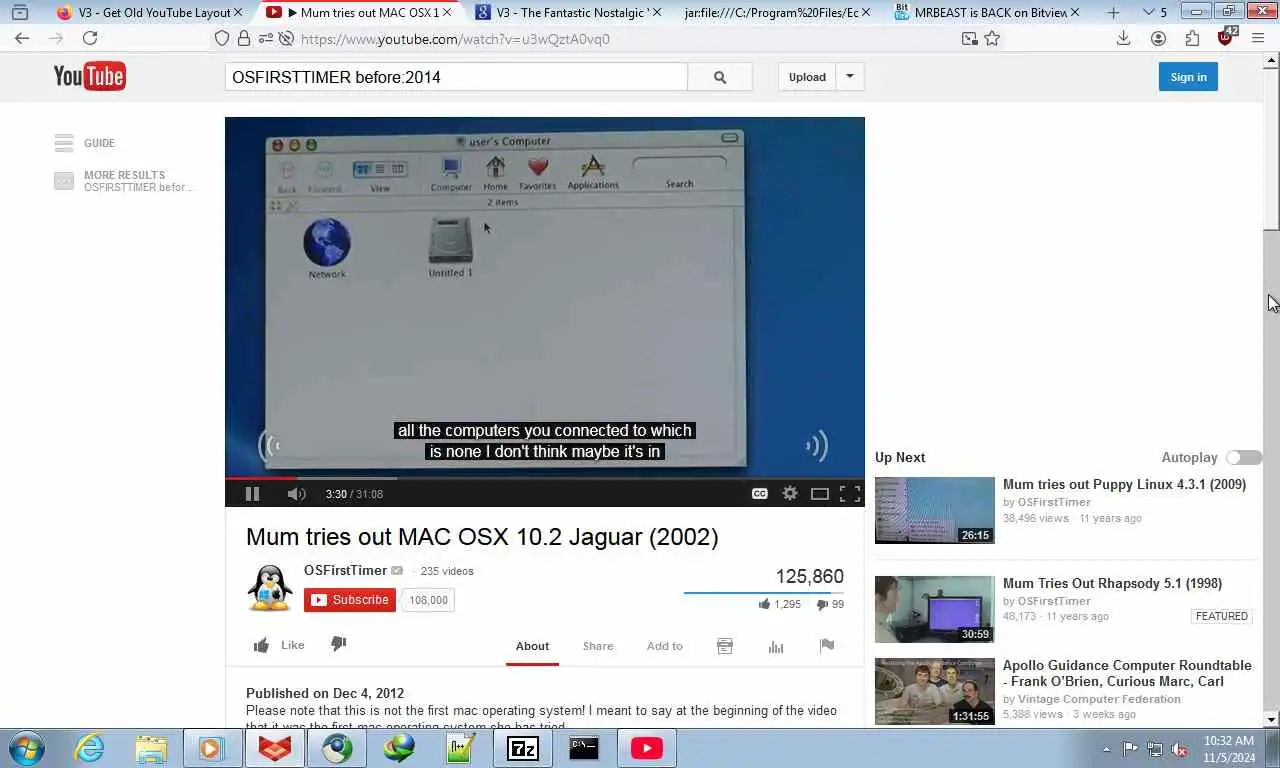Image resolution: width=1280 pixels, height=768 pixels.
Task: Switch to theater mode
Action: coord(820,494)
